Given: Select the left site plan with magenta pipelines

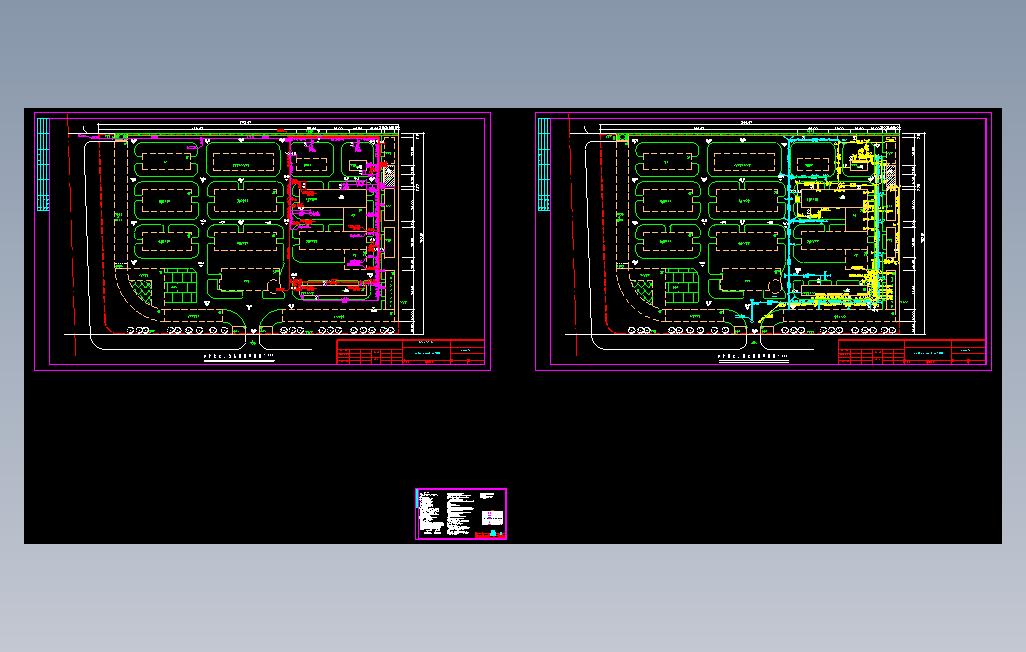Looking at the screenshot, I should [262, 241].
